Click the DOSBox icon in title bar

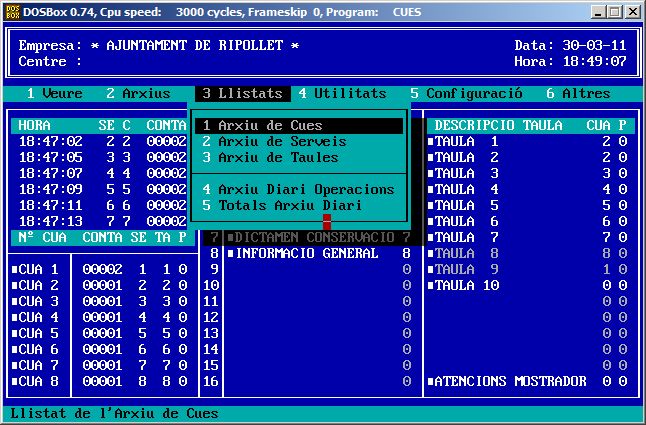pyautogui.click(x=14, y=12)
